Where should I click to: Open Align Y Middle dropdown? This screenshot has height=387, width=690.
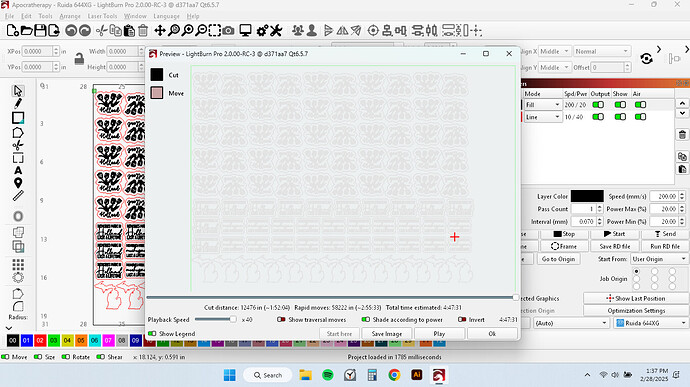pos(554,67)
